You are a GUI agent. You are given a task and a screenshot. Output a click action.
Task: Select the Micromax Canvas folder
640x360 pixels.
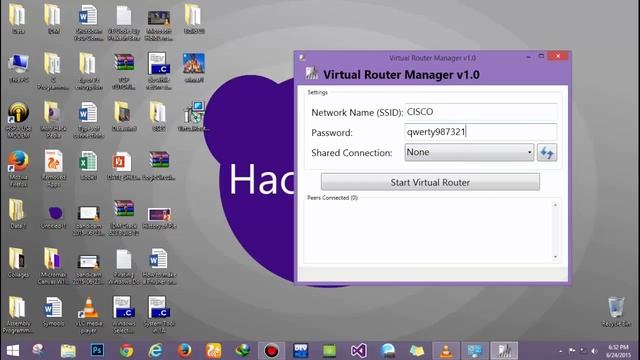53,266
